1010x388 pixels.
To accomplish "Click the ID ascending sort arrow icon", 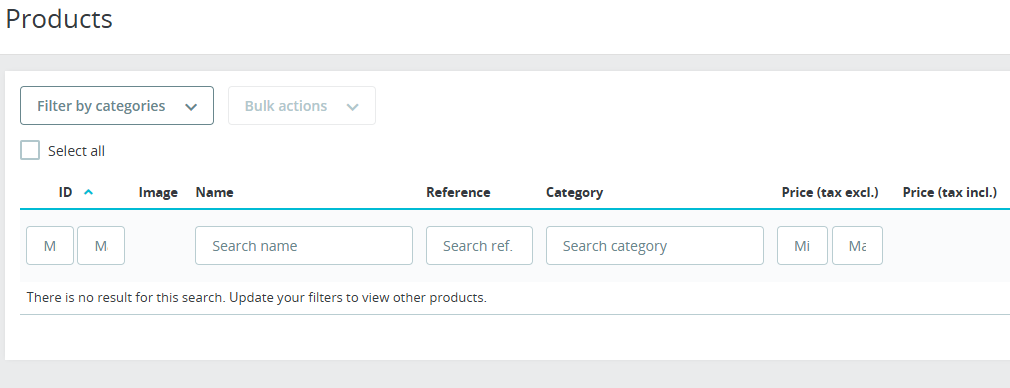I will coord(88,192).
